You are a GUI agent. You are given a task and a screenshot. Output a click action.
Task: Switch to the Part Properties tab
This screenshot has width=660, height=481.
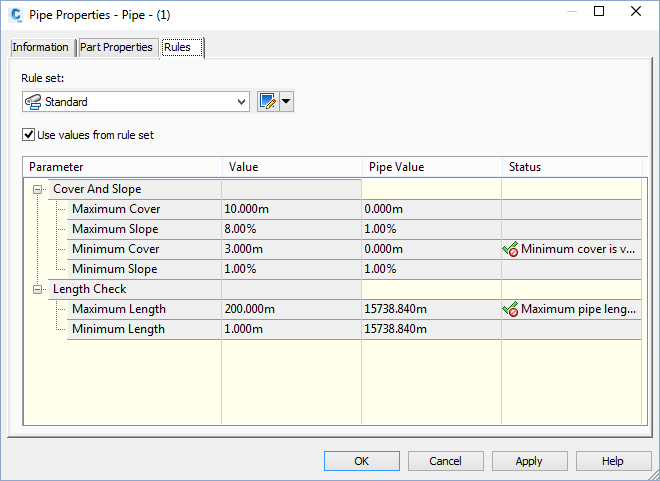[x=116, y=47]
